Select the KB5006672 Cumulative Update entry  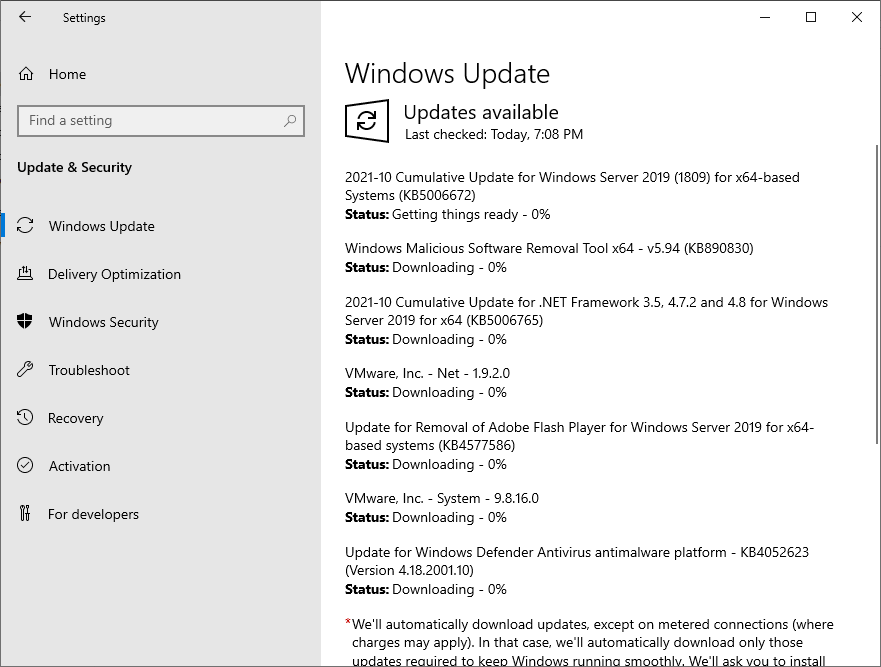click(x=572, y=186)
